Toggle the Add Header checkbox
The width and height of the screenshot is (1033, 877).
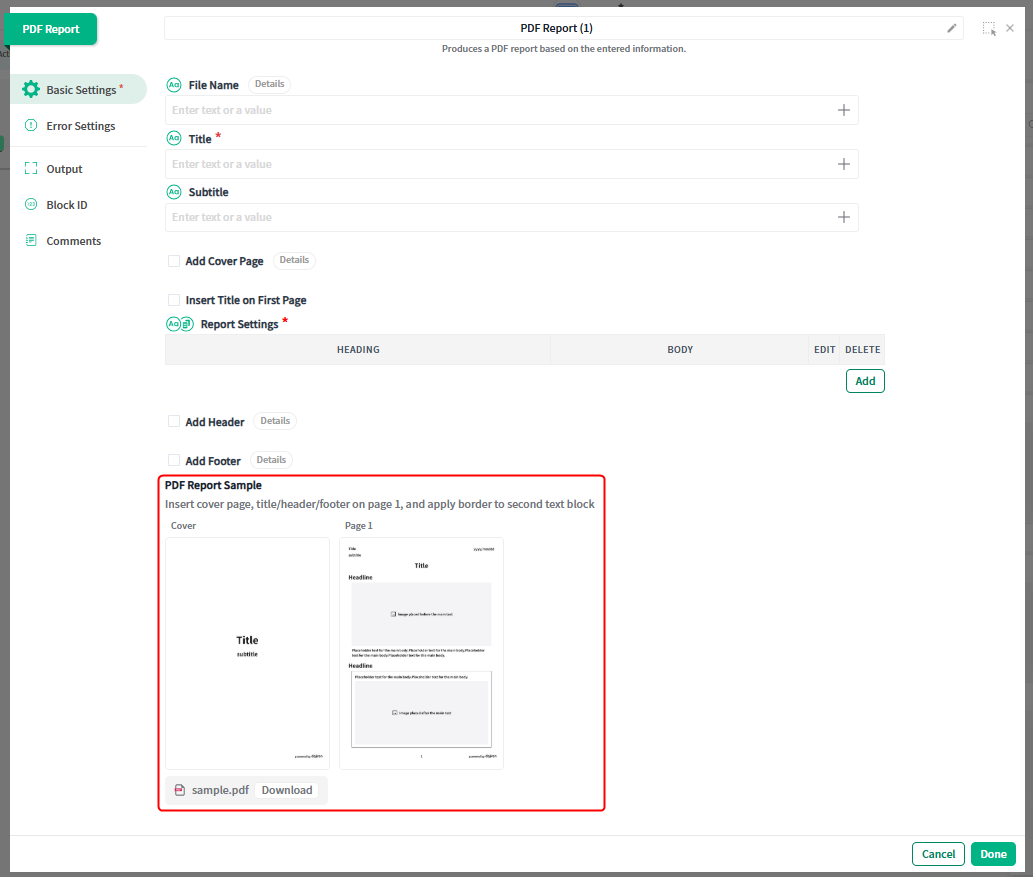coord(174,422)
